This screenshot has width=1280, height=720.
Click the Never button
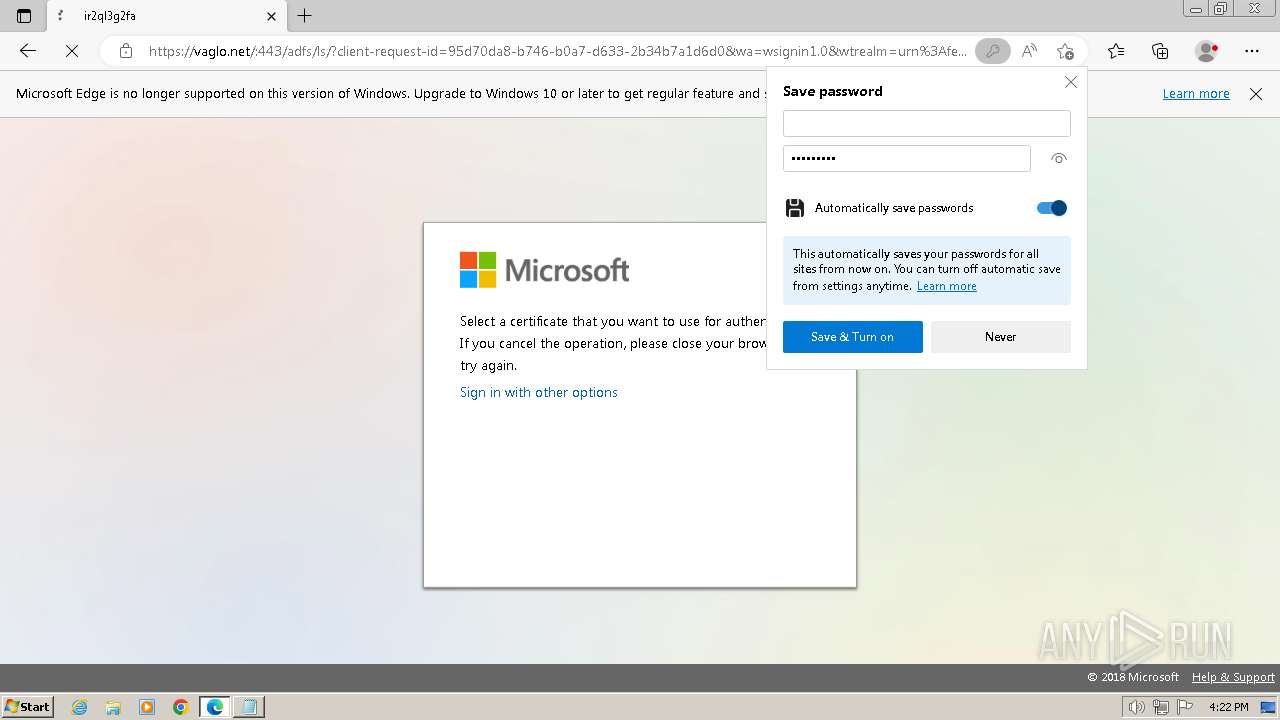(x=1000, y=337)
